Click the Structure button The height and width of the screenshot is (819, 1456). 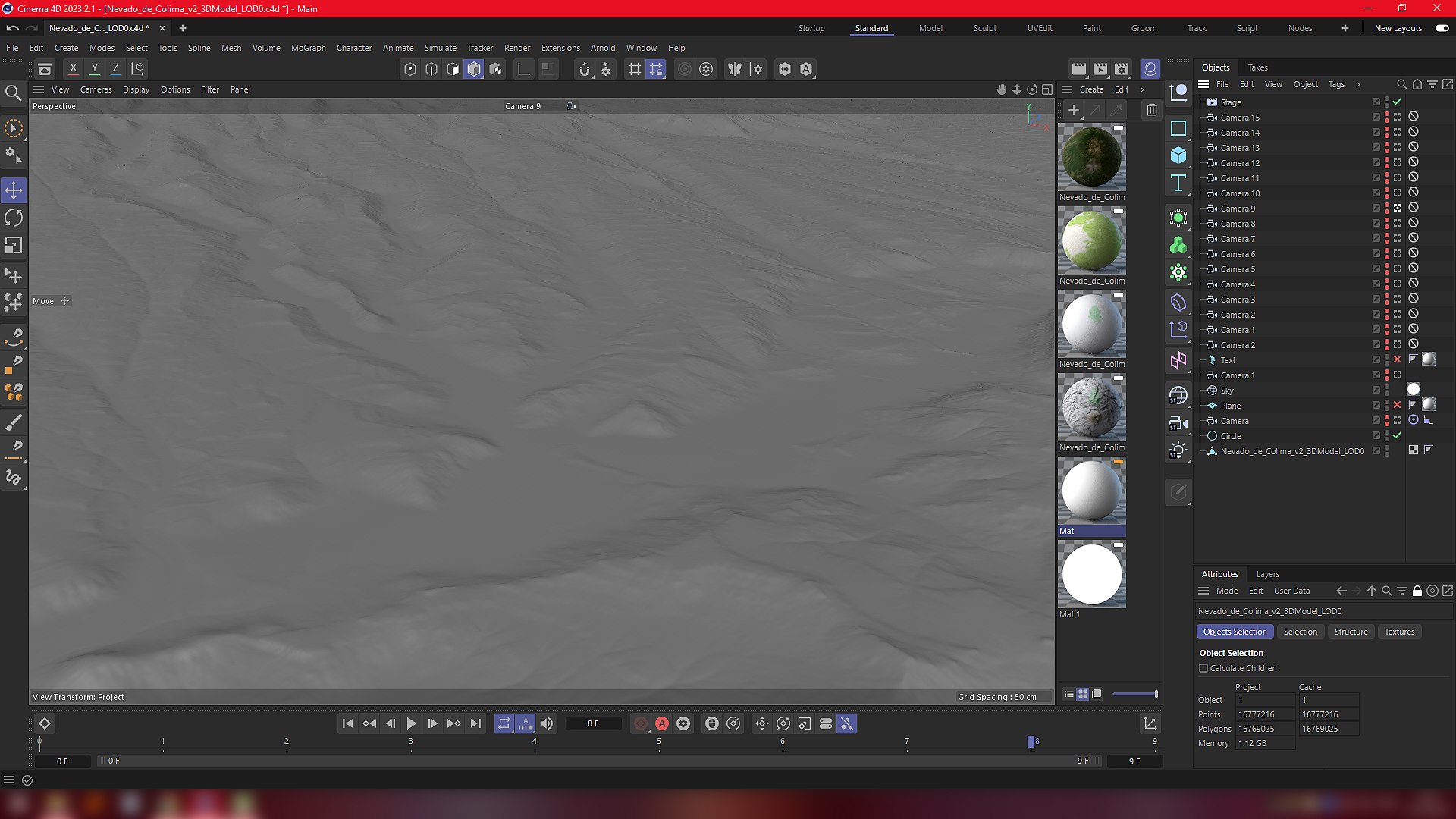(x=1351, y=632)
